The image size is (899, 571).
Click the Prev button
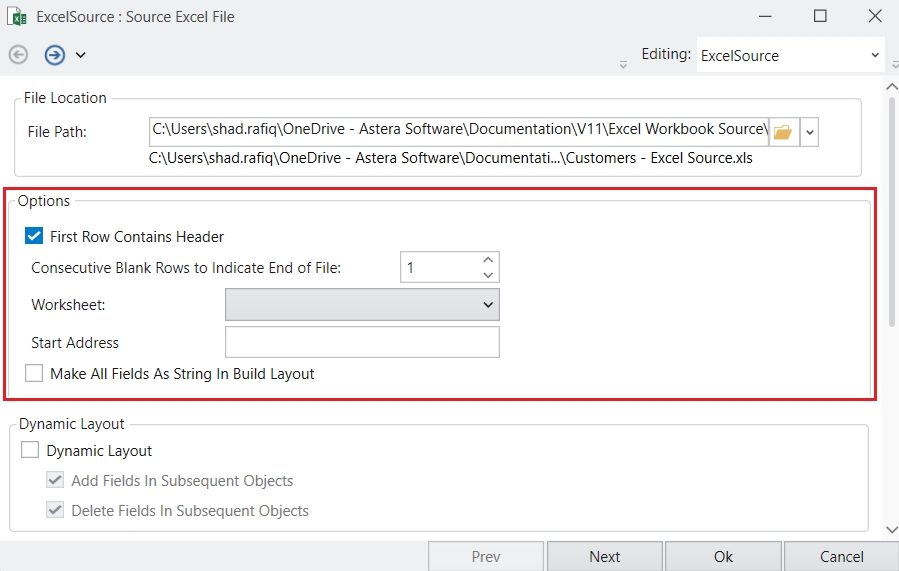[486, 556]
